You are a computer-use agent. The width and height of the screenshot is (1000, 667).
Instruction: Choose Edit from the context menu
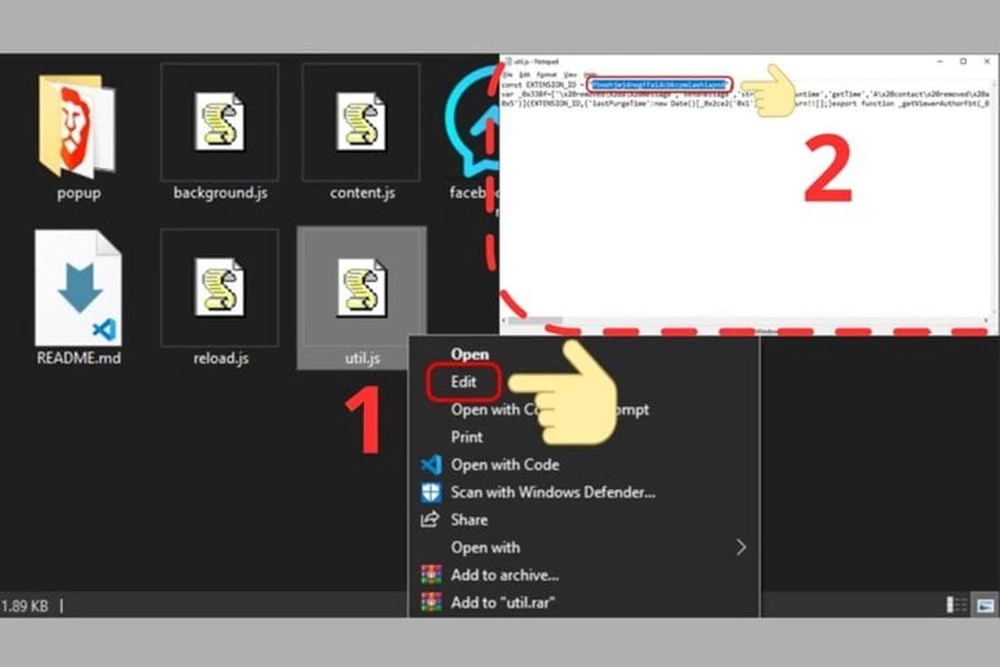click(464, 382)
